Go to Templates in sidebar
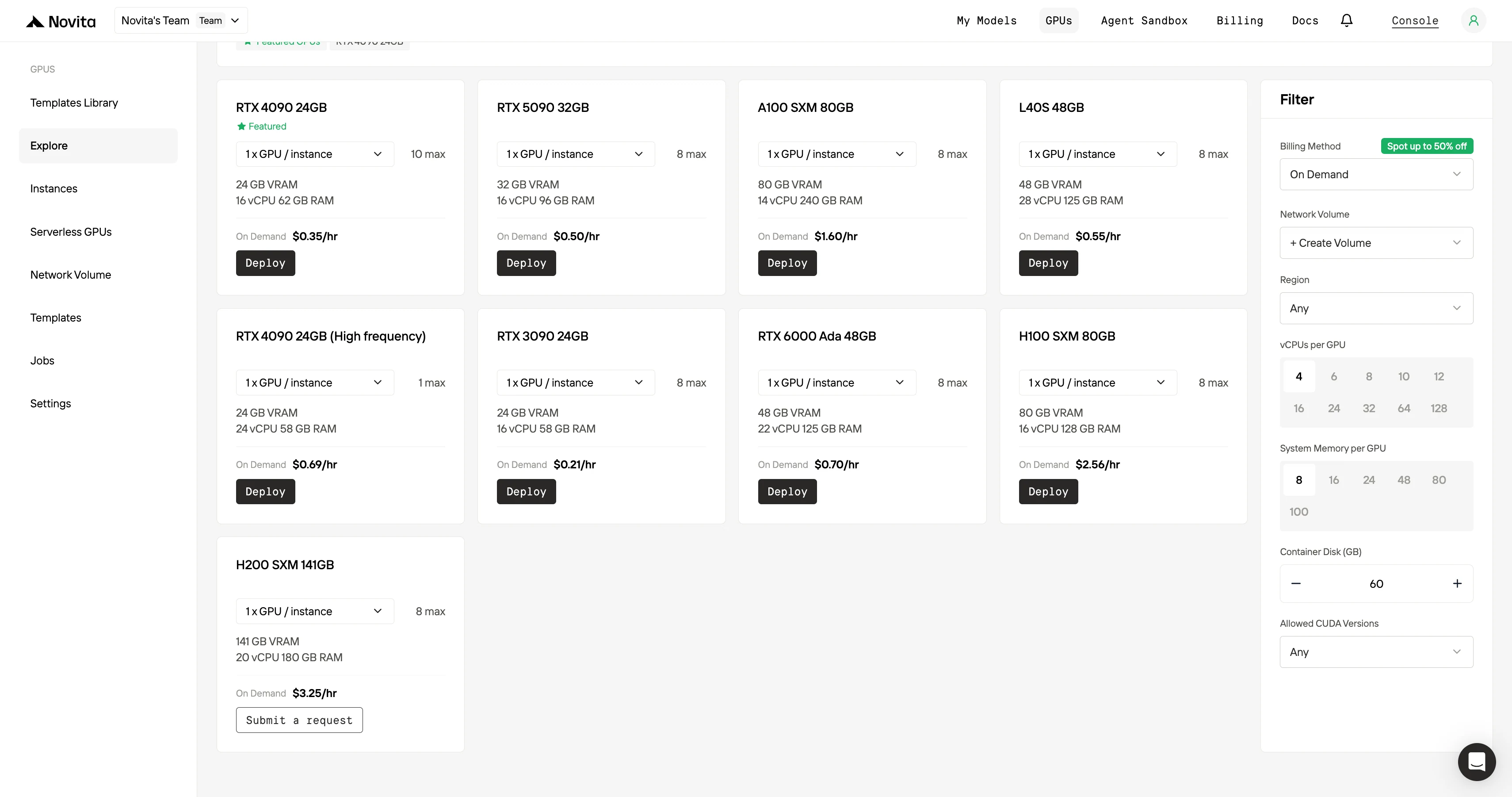 click(x=98, y=318)
